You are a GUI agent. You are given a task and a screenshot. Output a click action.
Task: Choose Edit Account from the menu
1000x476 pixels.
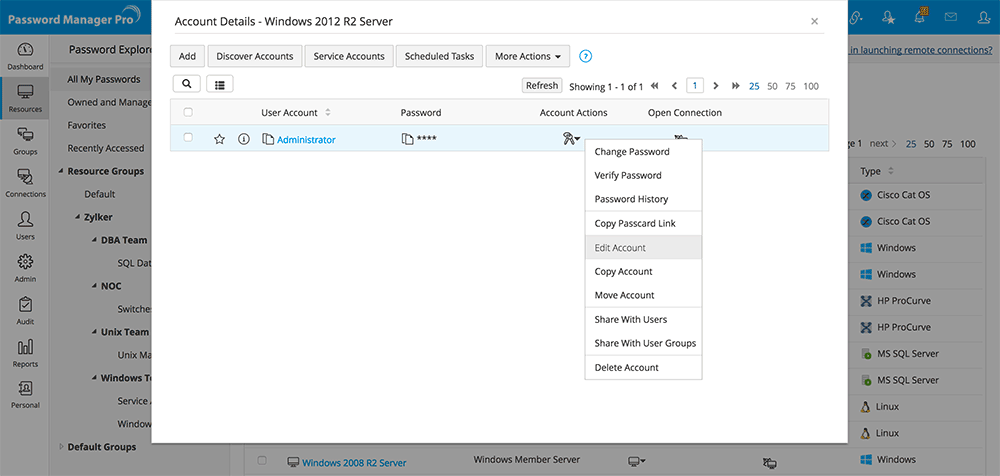[x=643, y=248]
